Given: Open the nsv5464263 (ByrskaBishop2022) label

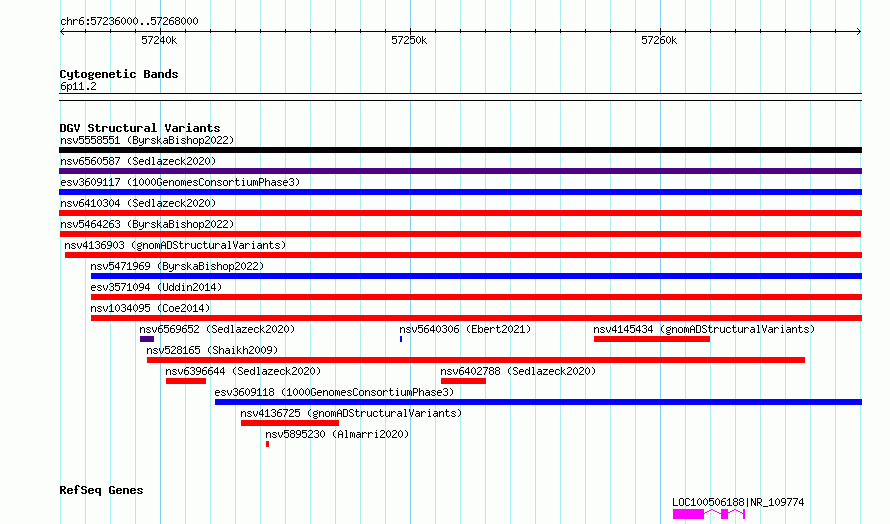Looking at the screenshot, I should 147,224.
